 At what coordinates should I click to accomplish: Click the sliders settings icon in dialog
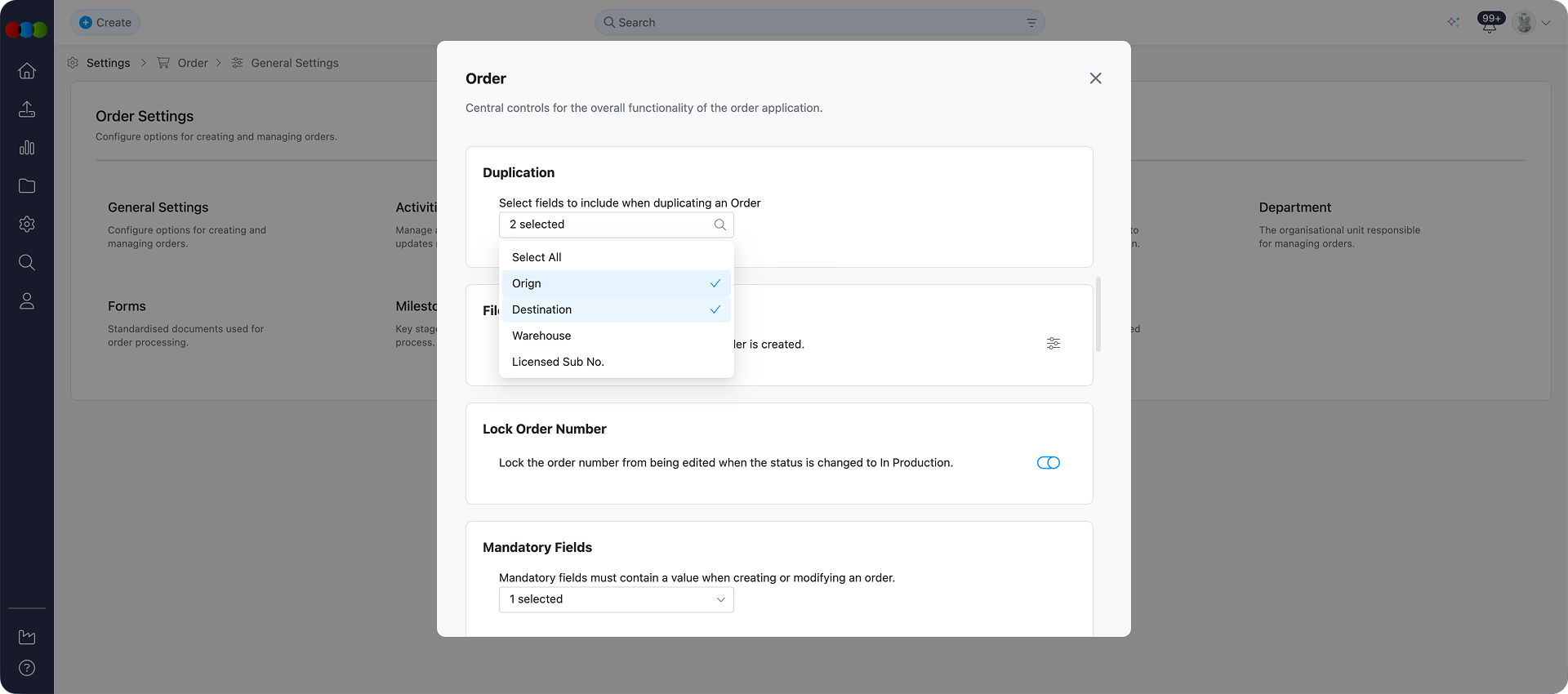point(1053,344)
